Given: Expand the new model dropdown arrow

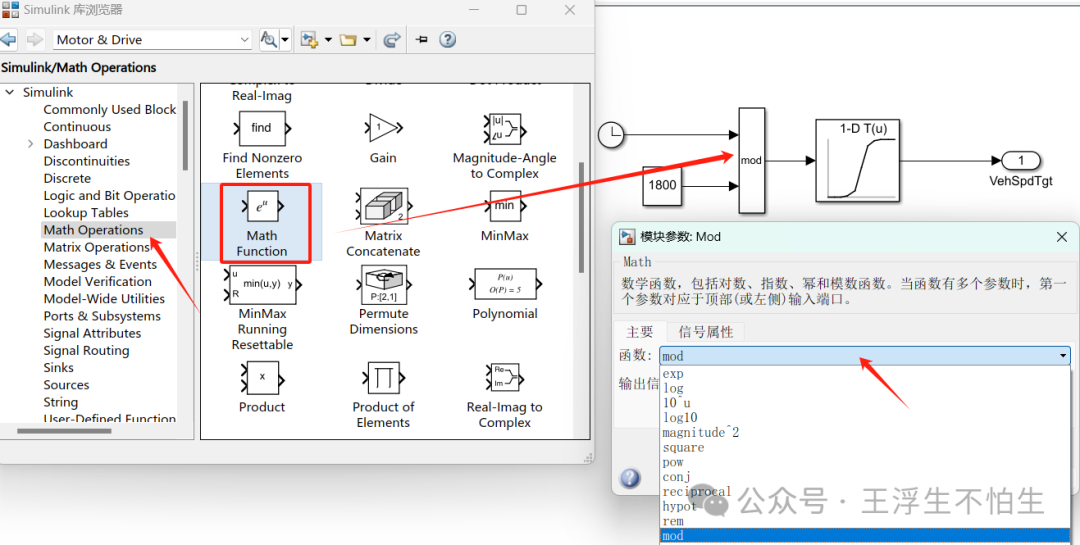Looking at the screenshot, I should 328,40.
